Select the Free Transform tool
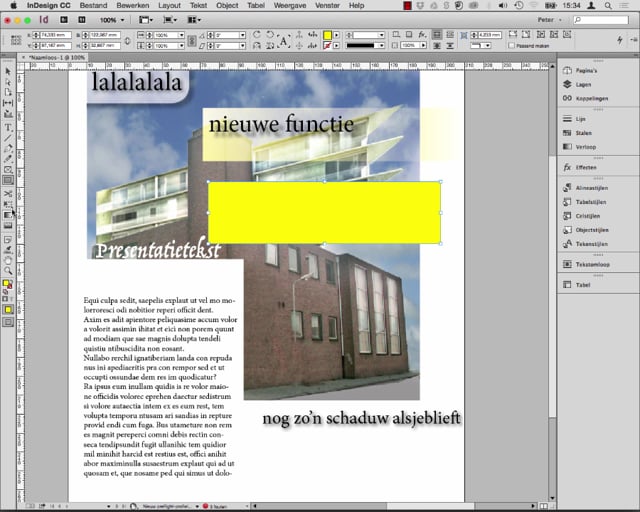 pyautogui.click(x=8, y=205)
